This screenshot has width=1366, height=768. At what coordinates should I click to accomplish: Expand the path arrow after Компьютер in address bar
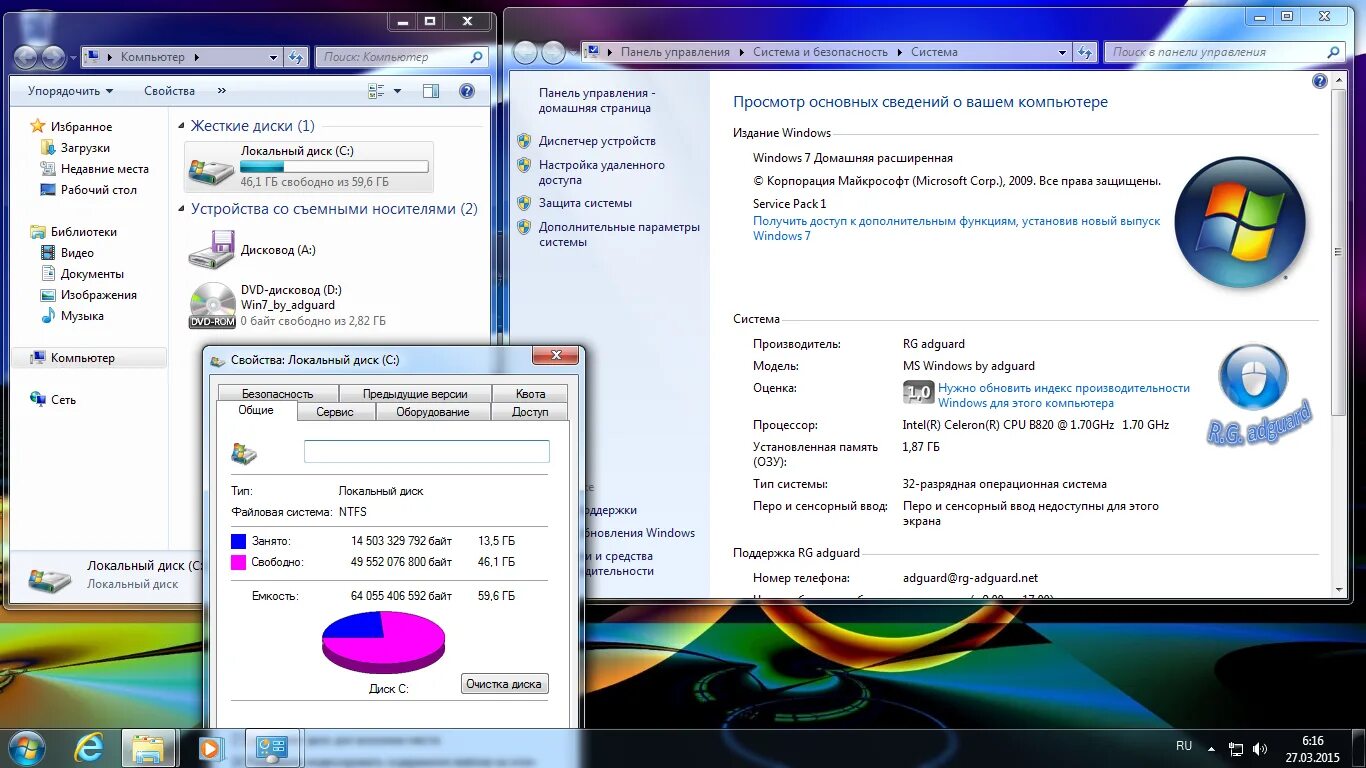tap(197, 58)
